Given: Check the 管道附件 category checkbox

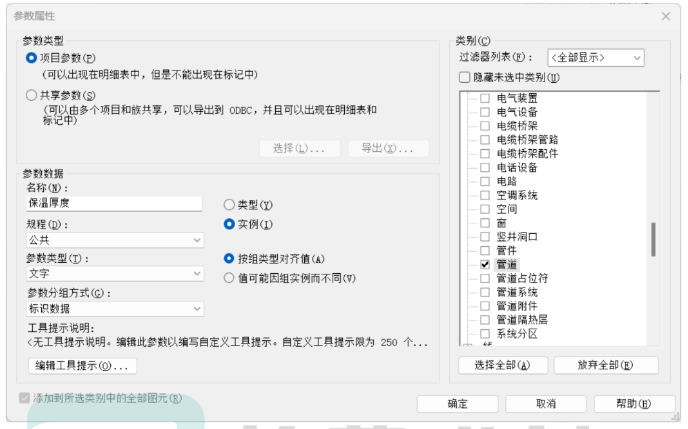Looking at the screenshot, I should coord(485,306).
